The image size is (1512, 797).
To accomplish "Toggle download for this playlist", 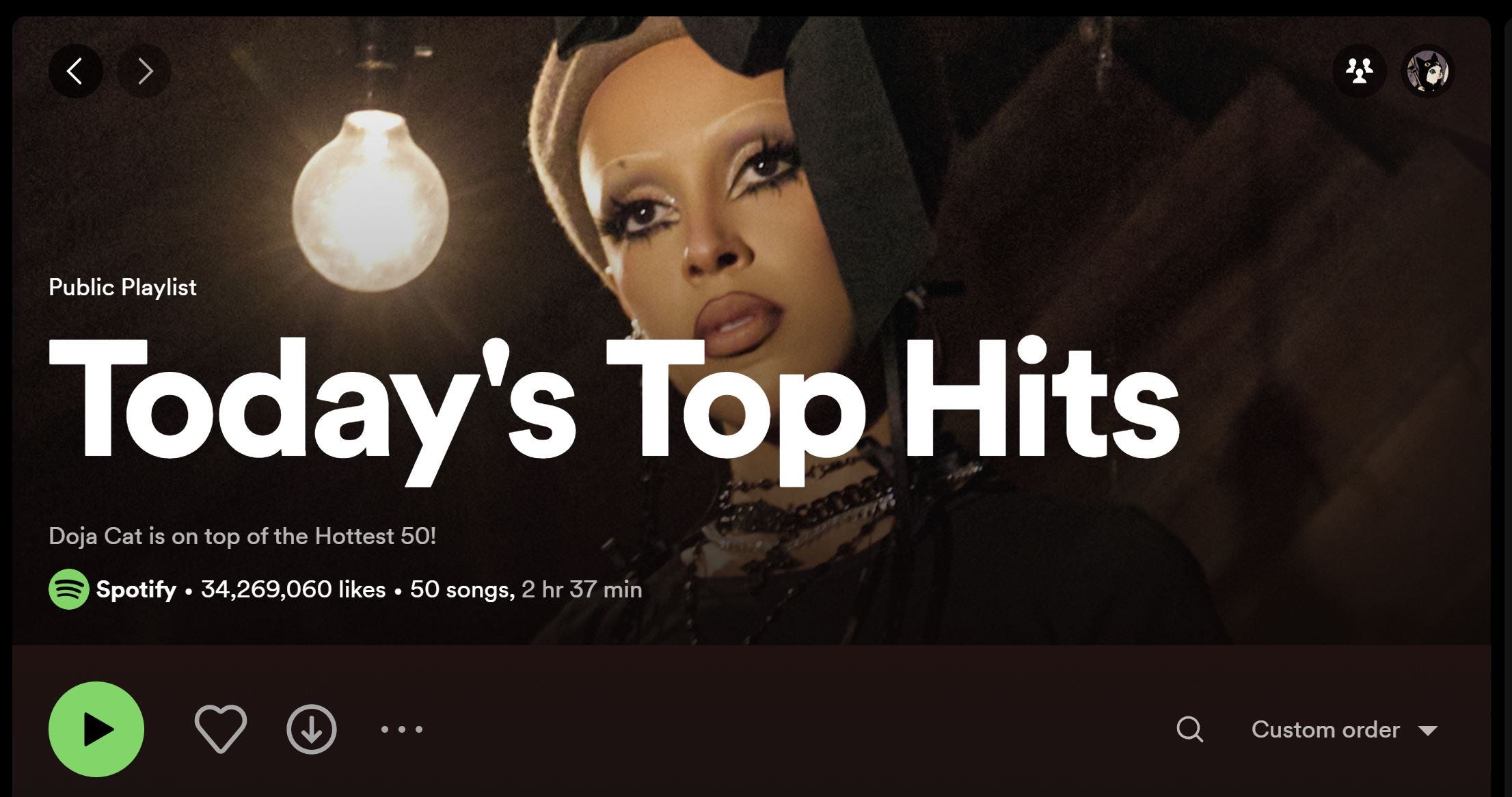I will 312,729.
